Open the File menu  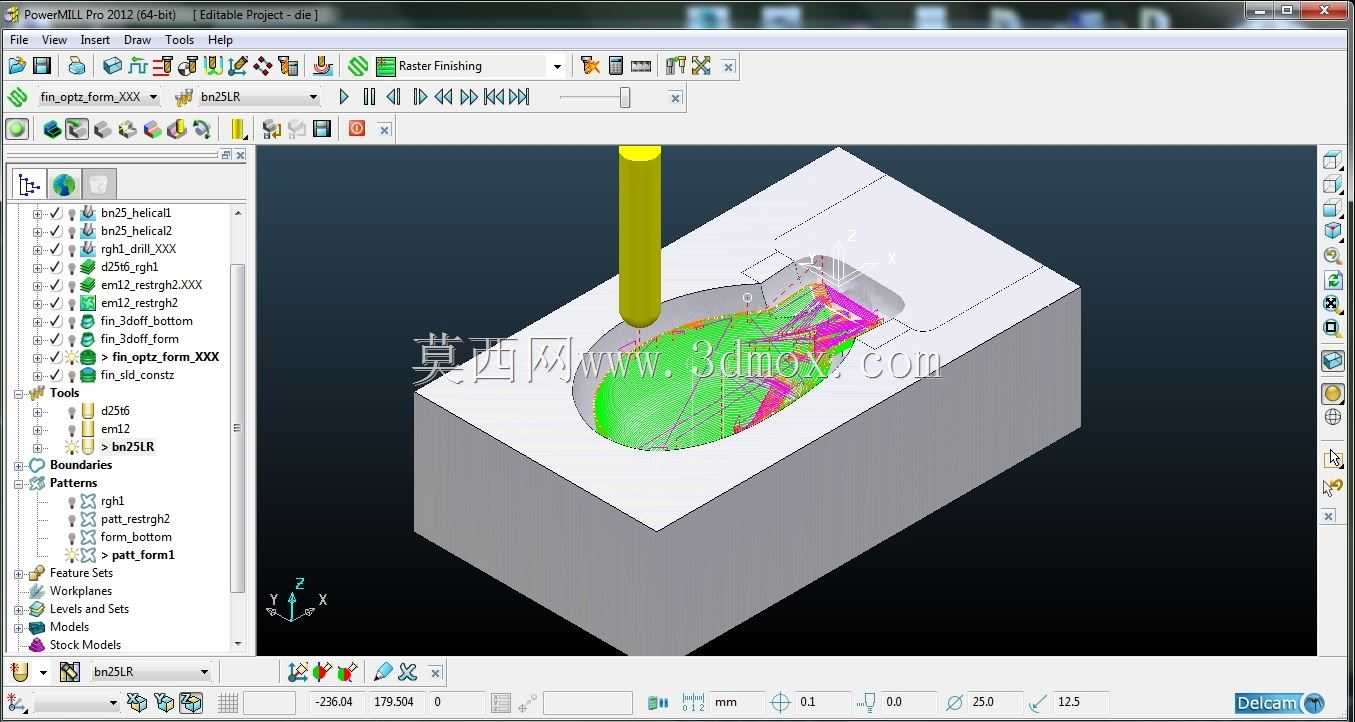click(19, 40)
